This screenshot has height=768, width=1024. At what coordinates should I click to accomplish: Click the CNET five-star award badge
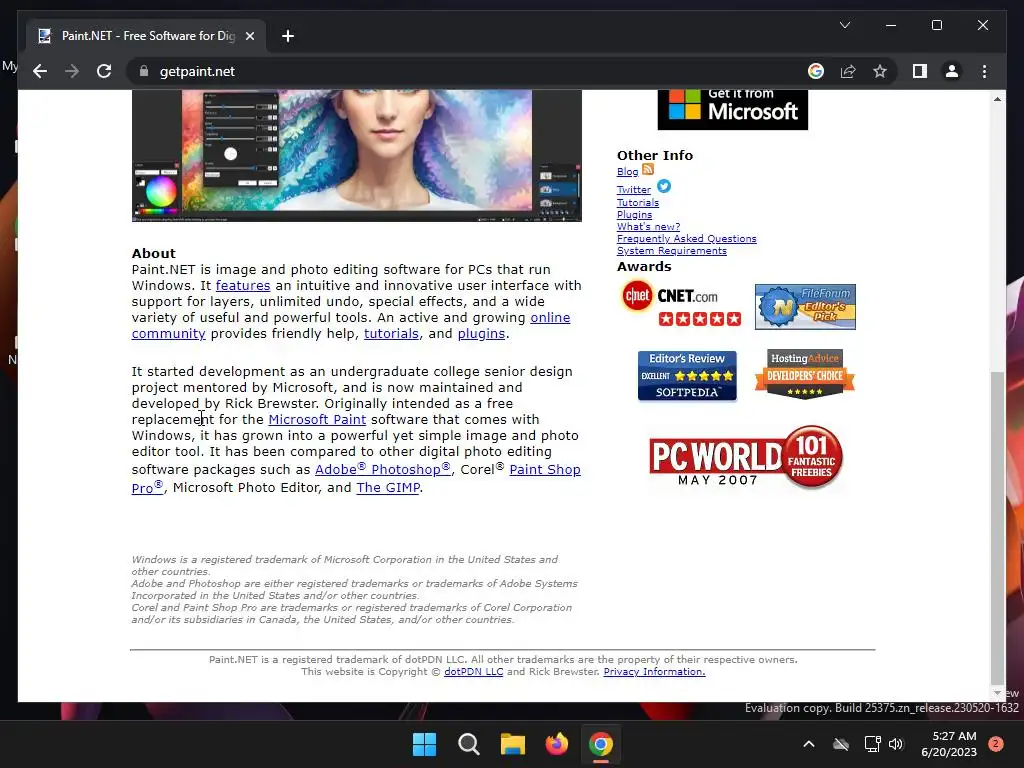[x=681, y=304]
